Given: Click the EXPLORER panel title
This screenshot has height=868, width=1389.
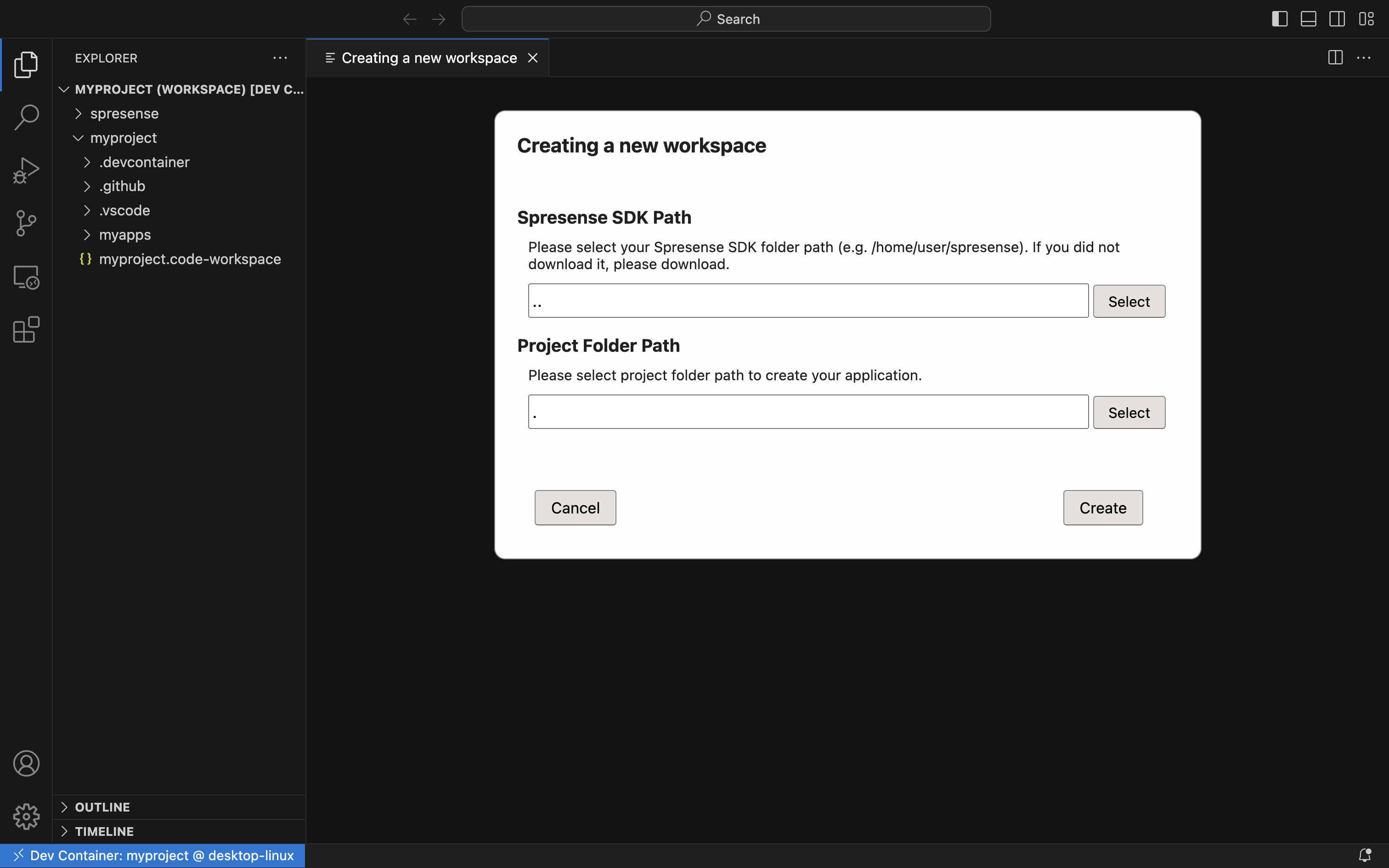Looking at the screenshot, I should point(106,58).
